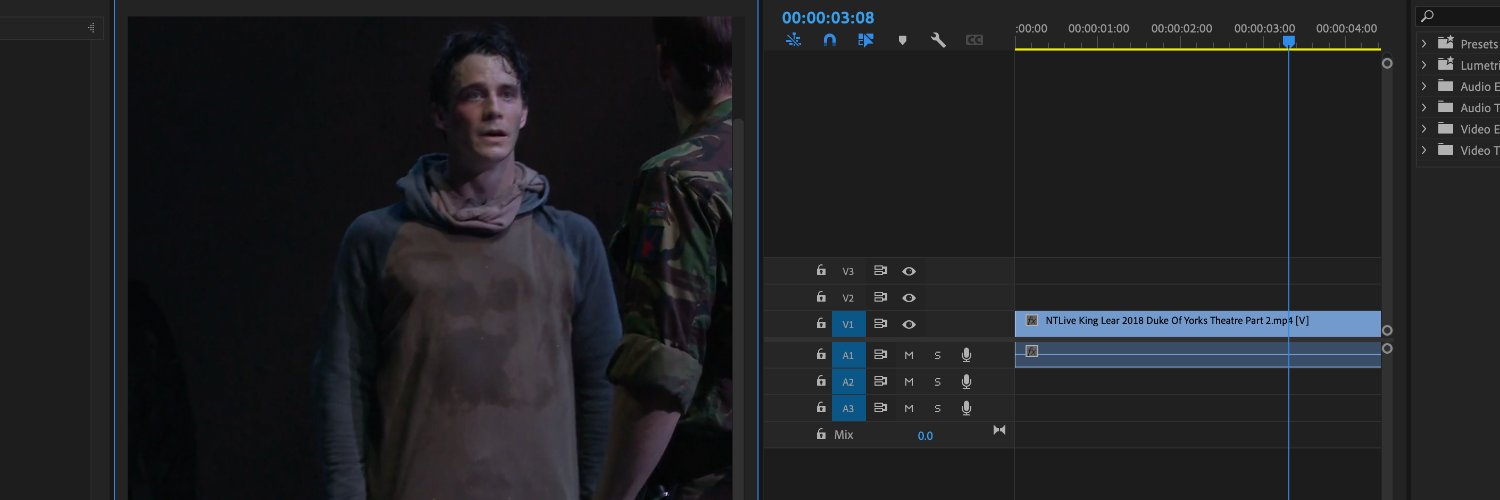
Task: Hide V2 track output with eye icon
Action: (909, 297)
